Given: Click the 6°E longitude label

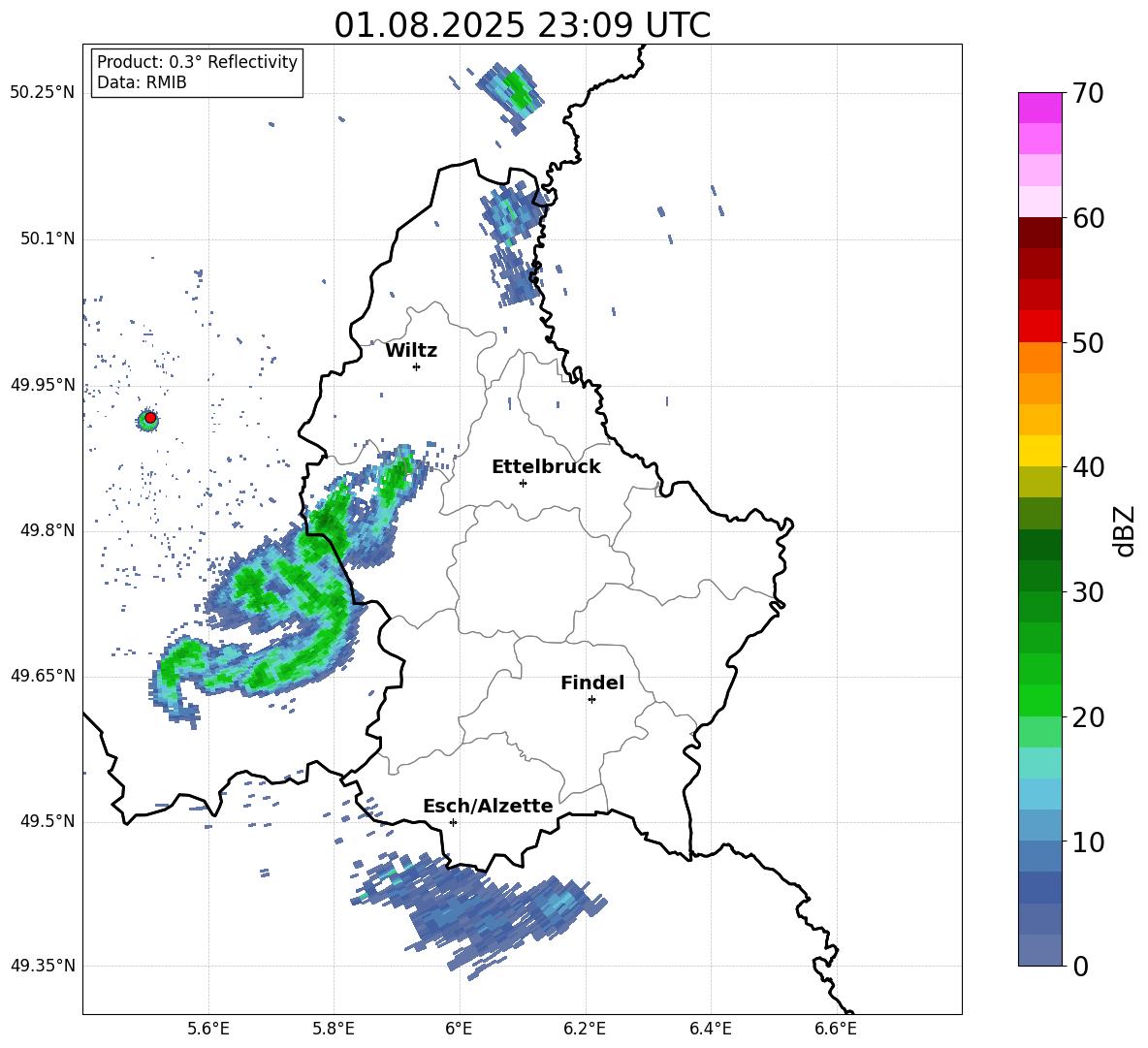Looking at the screenshot, I should click(459, 1029).
